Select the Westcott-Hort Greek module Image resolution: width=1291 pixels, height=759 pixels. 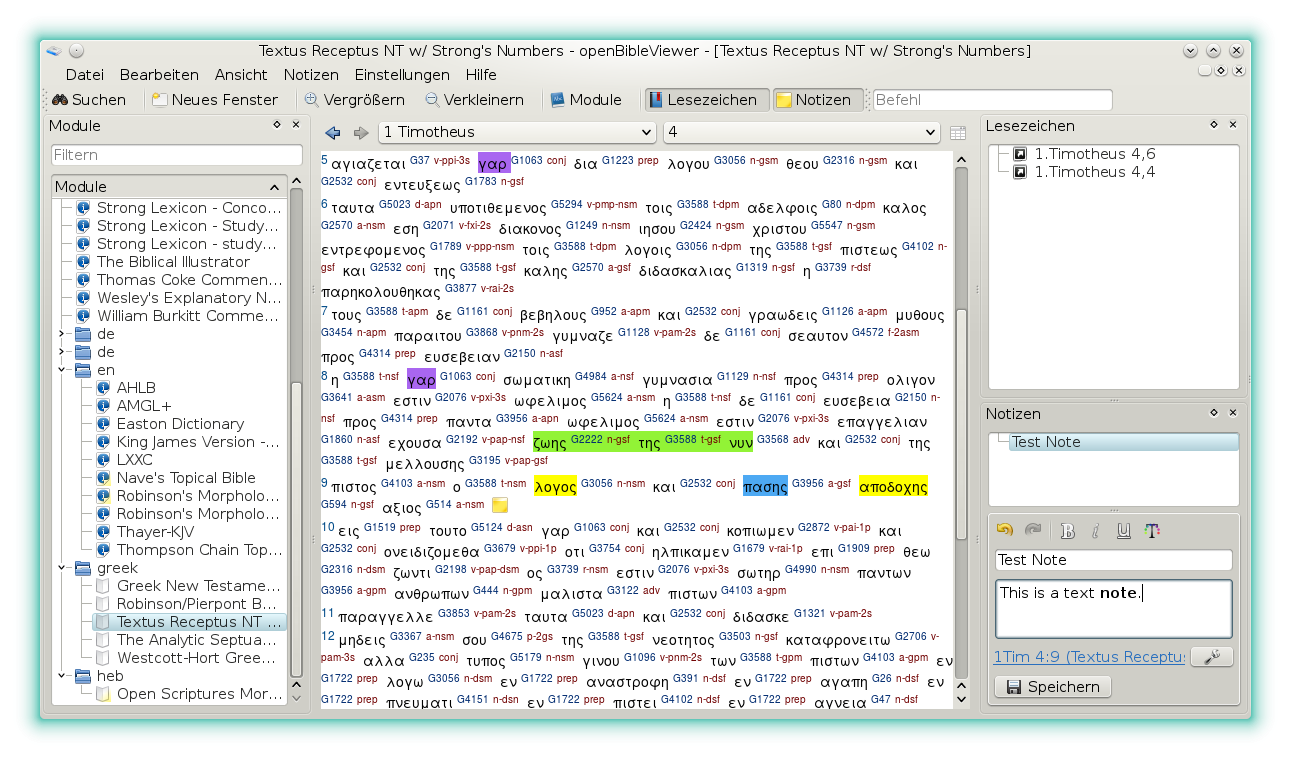pyautogui.click(x=196, y=658)
